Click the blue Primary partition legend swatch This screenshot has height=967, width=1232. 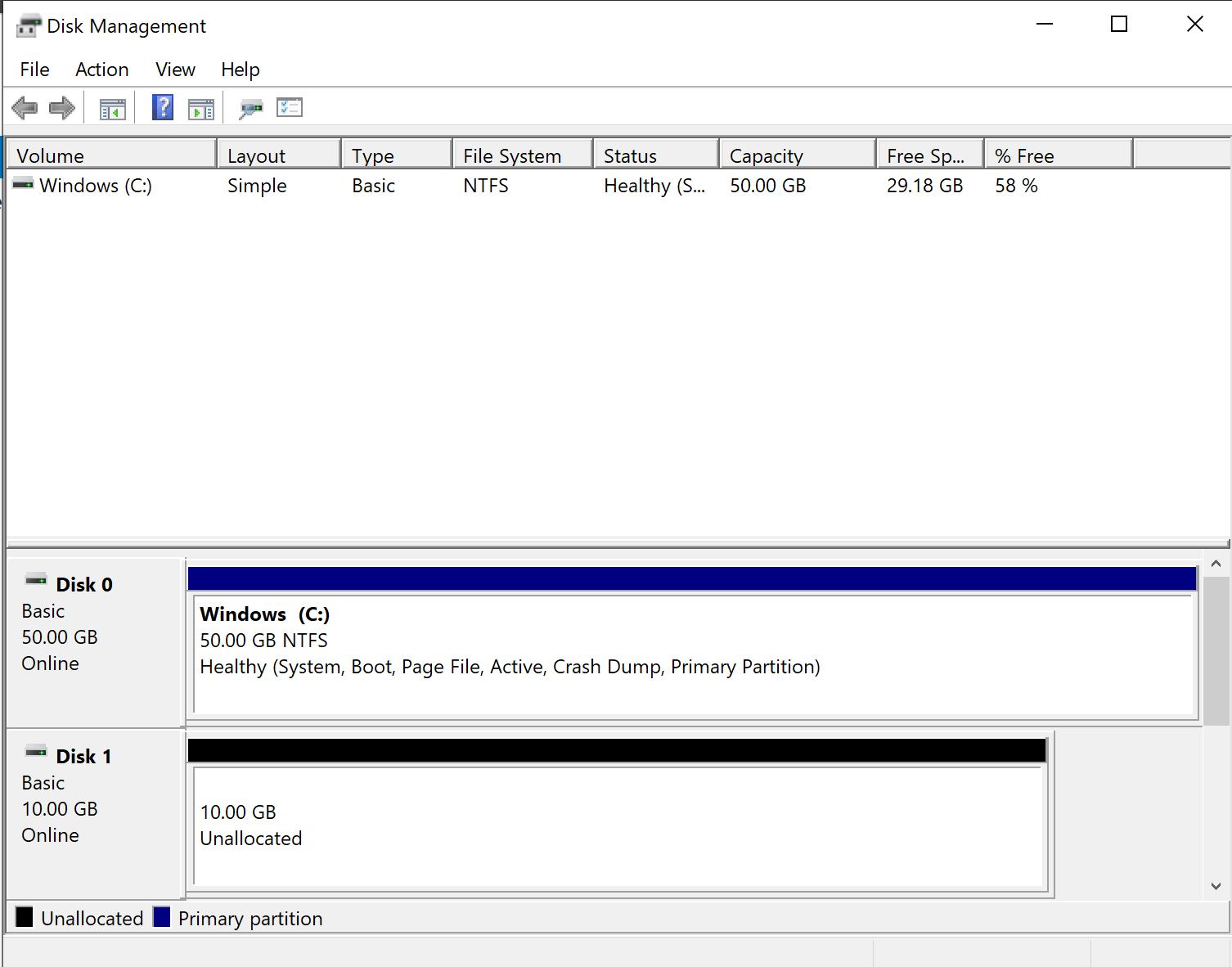pos(162,918)
